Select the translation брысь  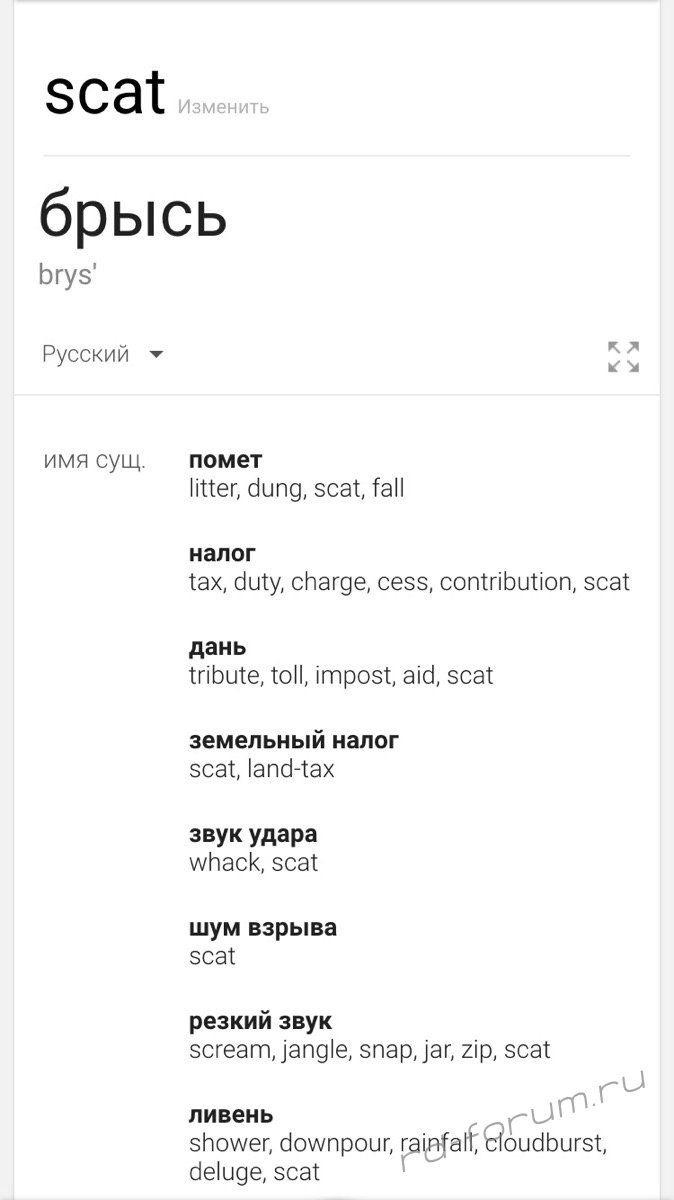click(x=133, y=214)
